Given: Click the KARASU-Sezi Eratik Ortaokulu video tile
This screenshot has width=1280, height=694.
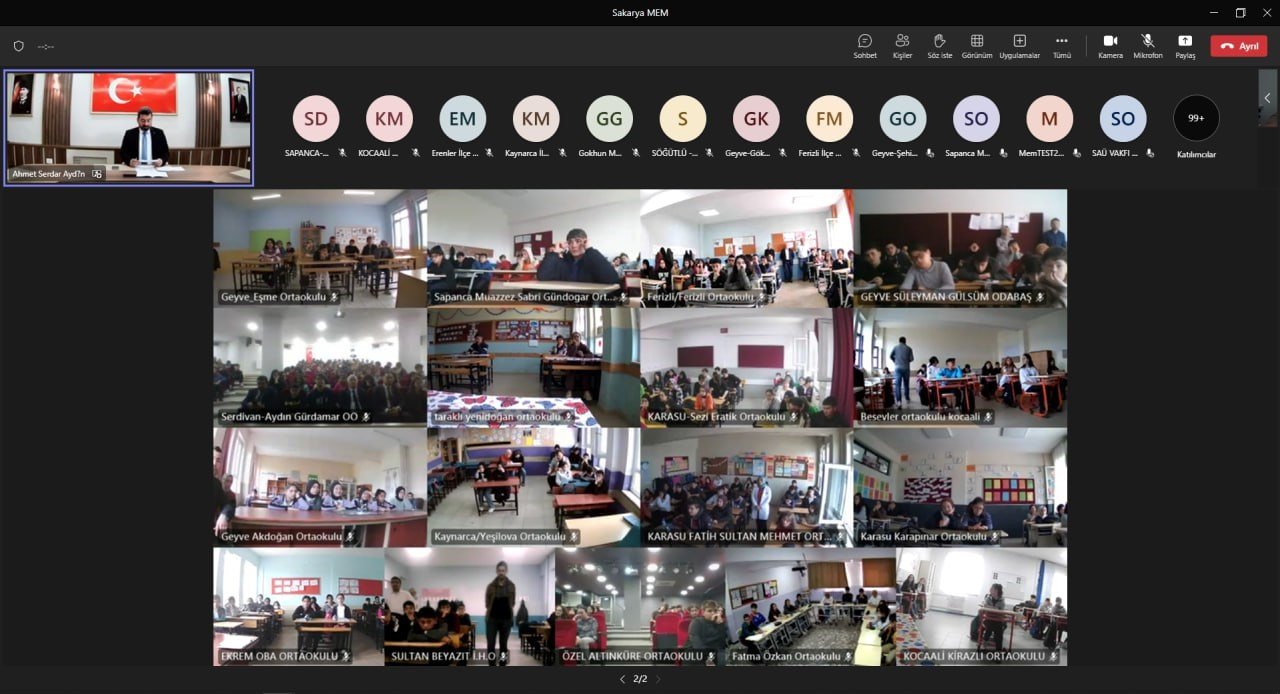Looking at the screenshot, I should (747, 366).
